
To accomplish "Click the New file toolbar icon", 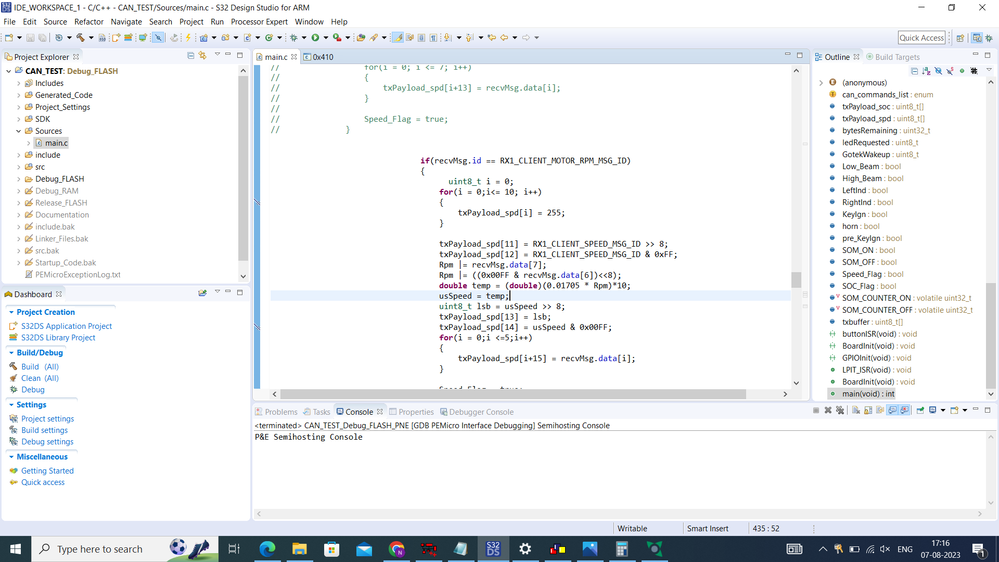I will (9, 38).
